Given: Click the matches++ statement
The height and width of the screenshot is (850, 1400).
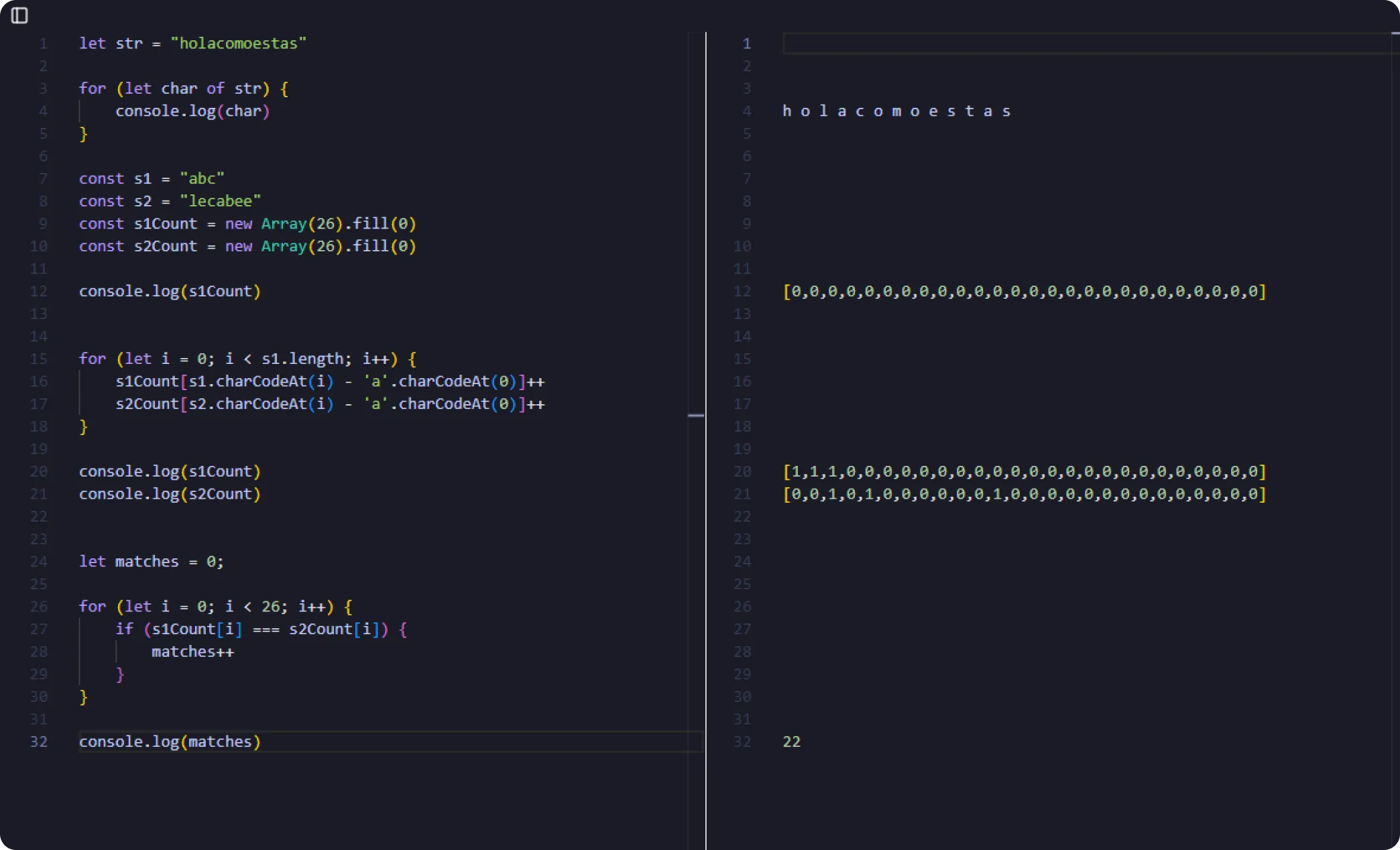Looking at the screenshot, I should (x=192, y=652).
